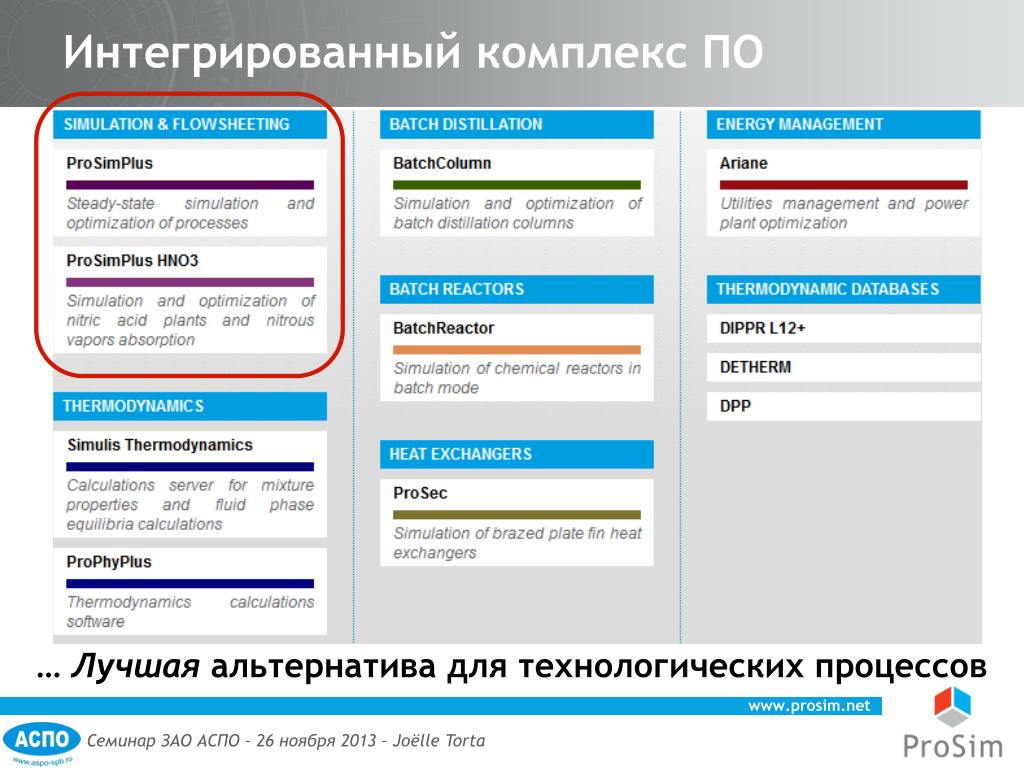Click the DIPPR L12+ database entry
The height and width of the screenshot is (768, 1024).
(x=843, y=328)
